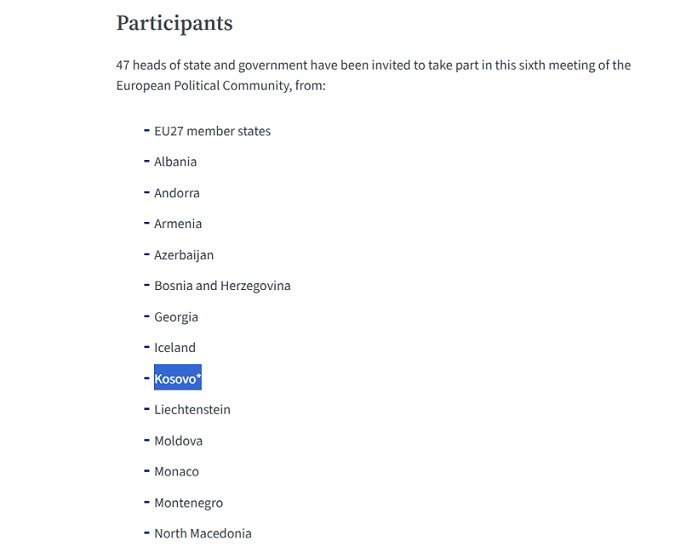The width and height of the screenshot is (692, 546).
Task: Click the bullet dash before North Macedonia
Action: [x=147, y=533]
